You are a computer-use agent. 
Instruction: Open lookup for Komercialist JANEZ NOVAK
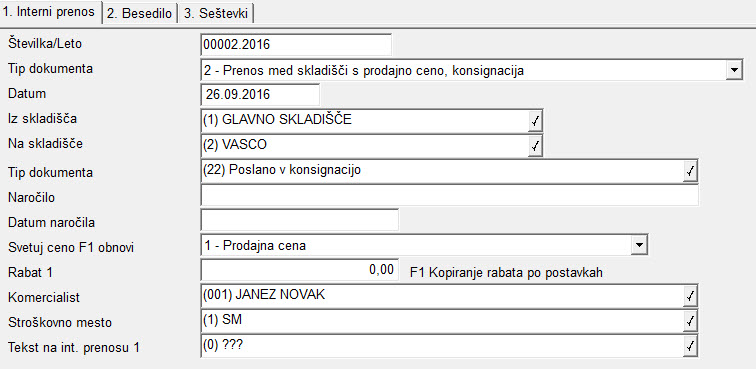pos(690,297)
